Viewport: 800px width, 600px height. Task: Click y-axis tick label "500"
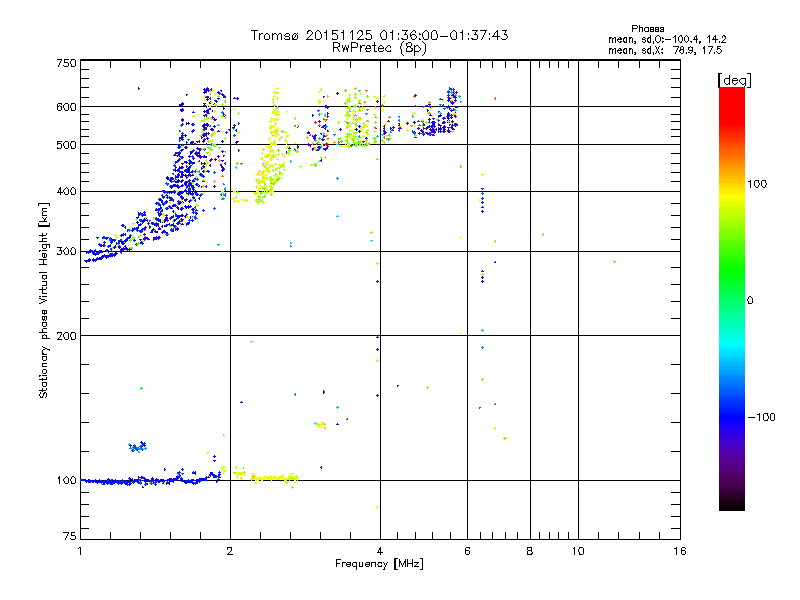[66, 145]
